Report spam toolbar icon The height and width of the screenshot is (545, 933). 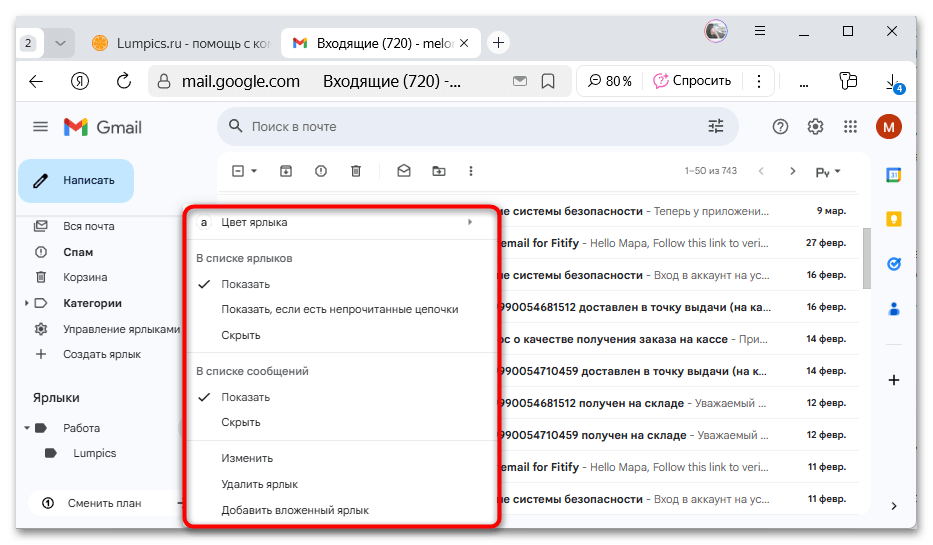[321, 171]
